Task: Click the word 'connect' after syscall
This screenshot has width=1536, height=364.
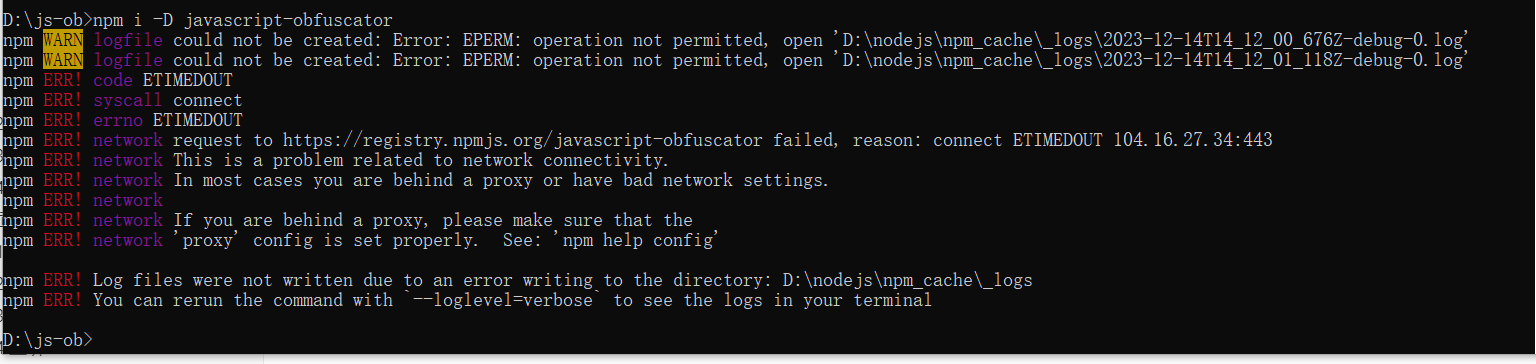Action: click(x=207, y=100)
